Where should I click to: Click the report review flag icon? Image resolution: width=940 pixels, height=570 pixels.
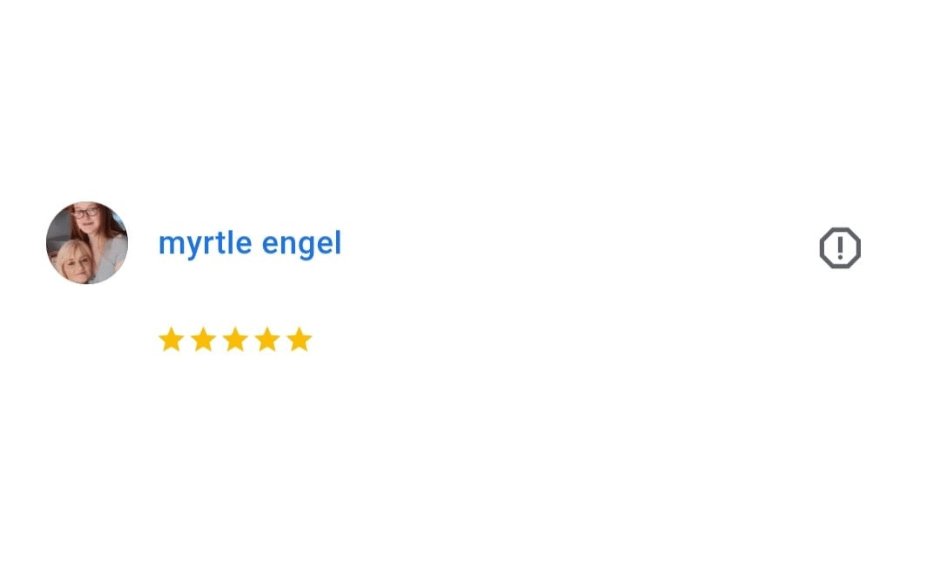coord(840,248)
